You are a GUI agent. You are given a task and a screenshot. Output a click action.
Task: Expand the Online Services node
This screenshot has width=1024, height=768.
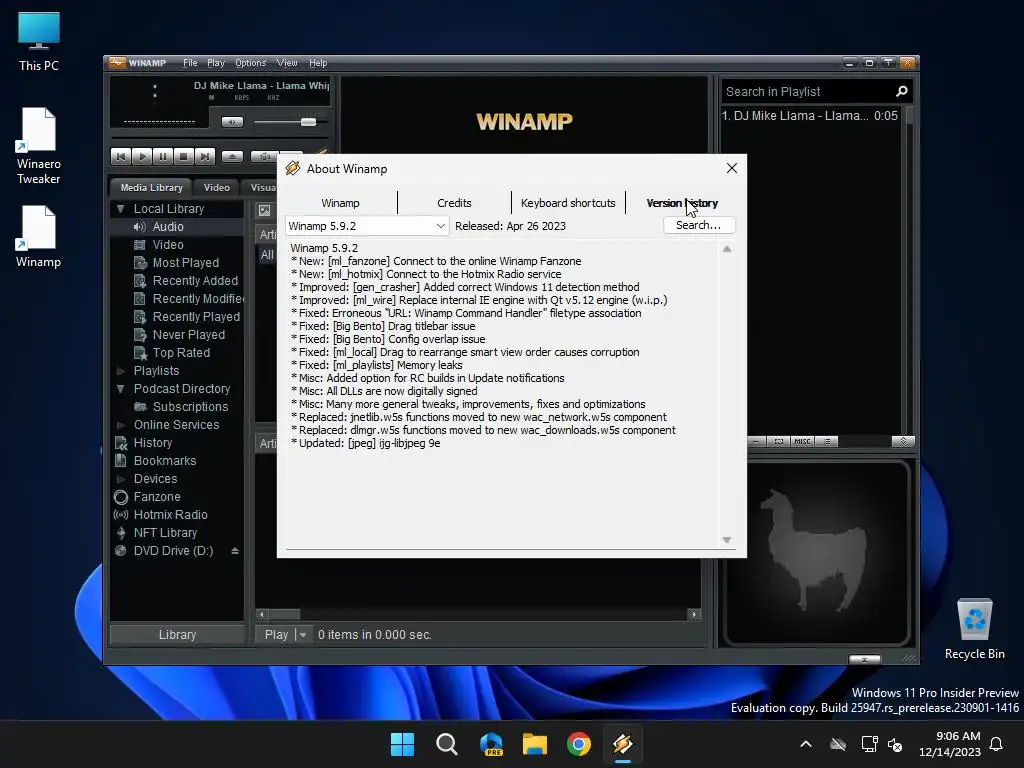coord(121,424)
